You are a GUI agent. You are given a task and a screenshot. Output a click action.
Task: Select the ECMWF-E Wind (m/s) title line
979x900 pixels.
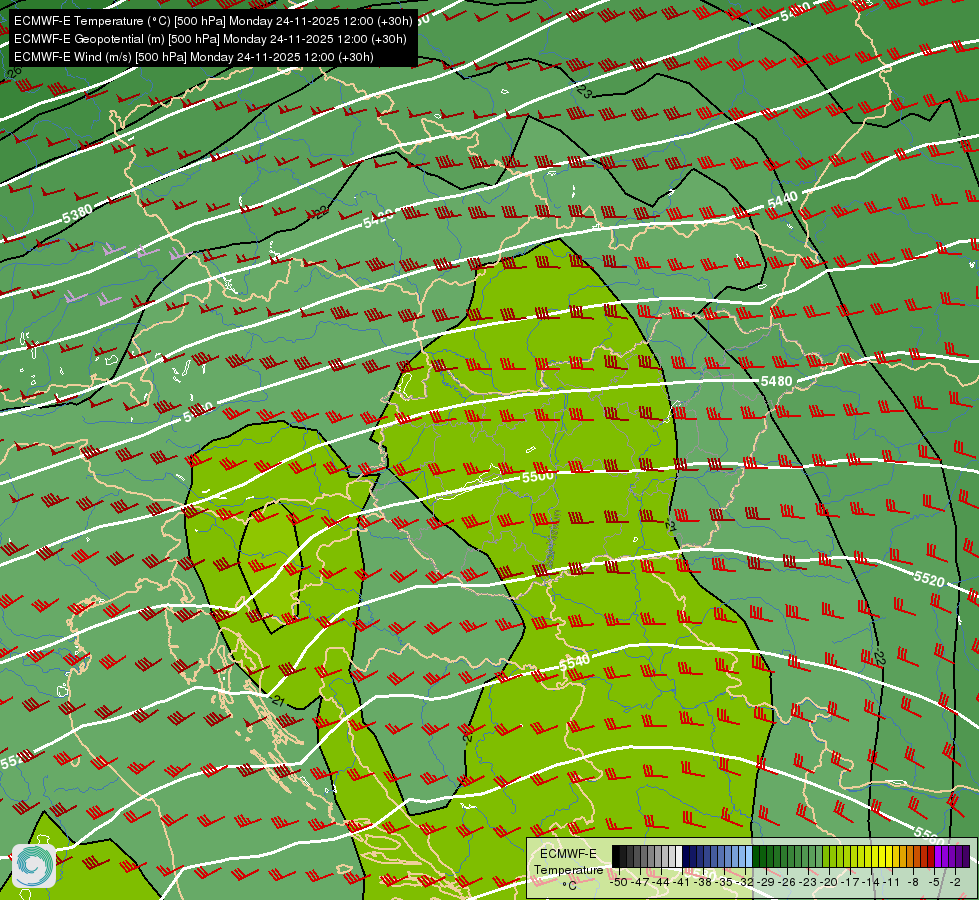pyautogui.click(x=194, y=57)
